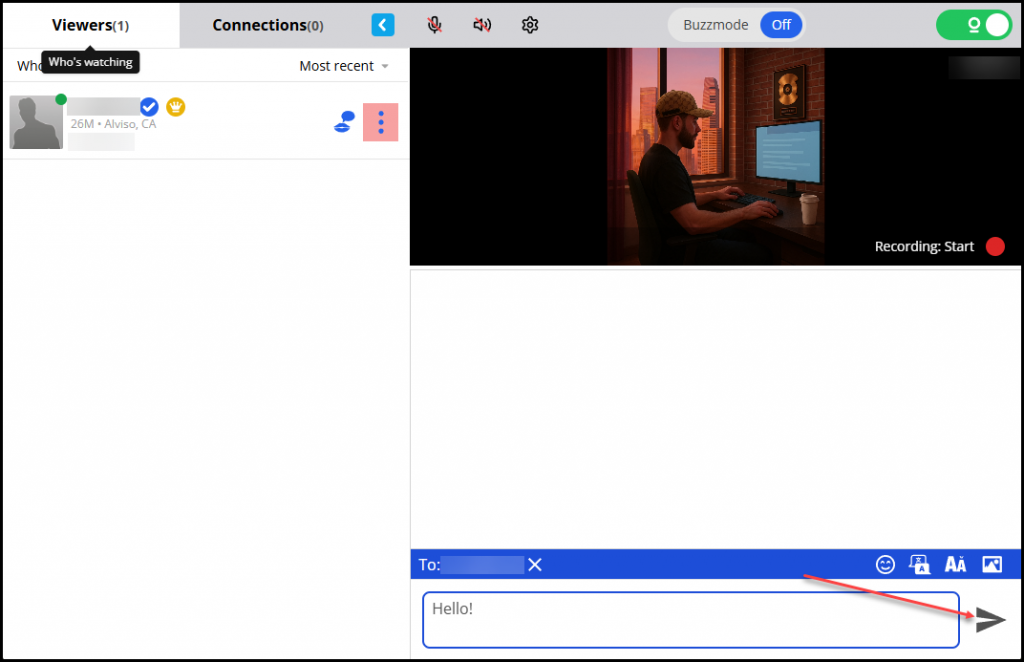The image size is (1024, 662).
Task: Switch to the Viewers tab
Action: [90, 25]
